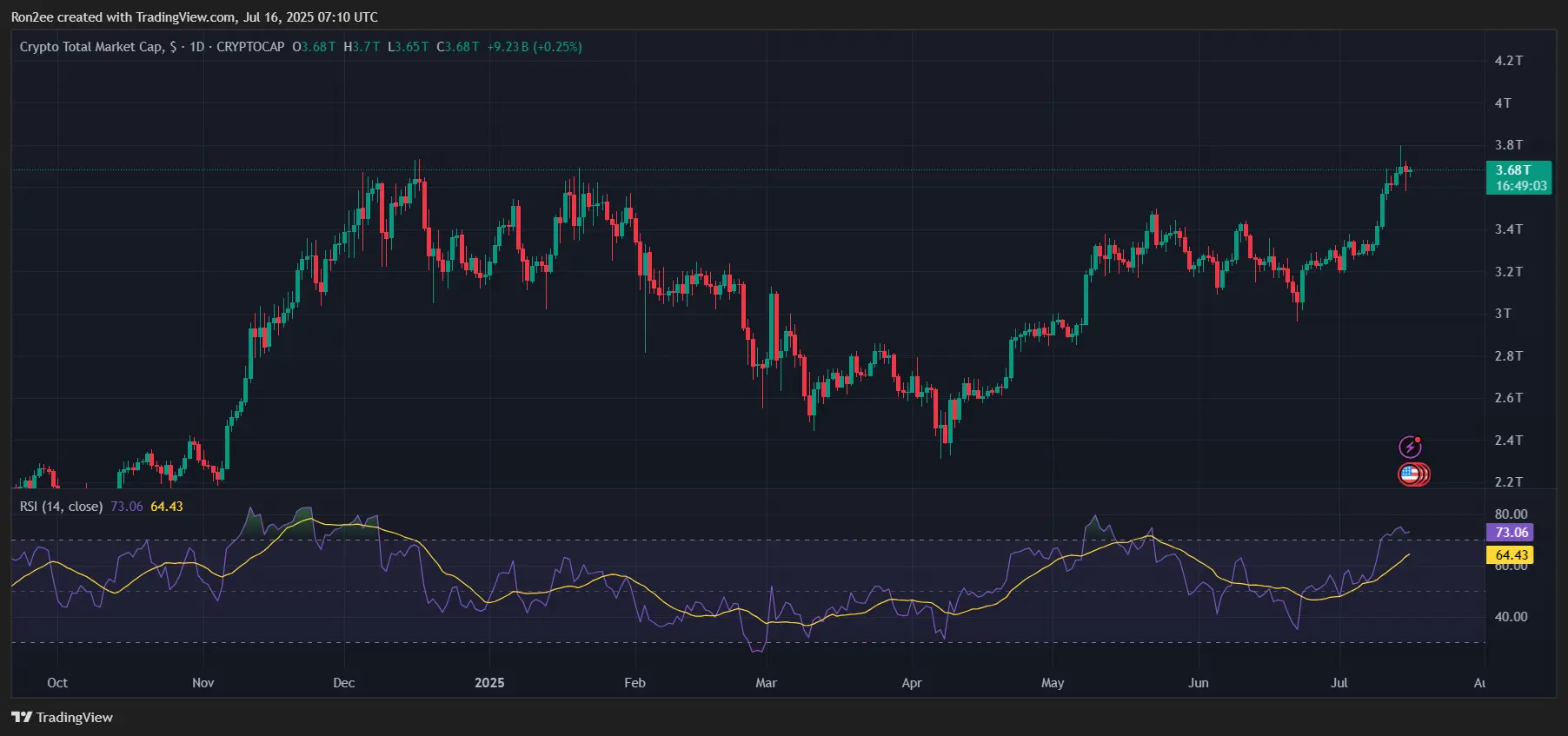Click the chart attribution header text

tap(195, 17)
